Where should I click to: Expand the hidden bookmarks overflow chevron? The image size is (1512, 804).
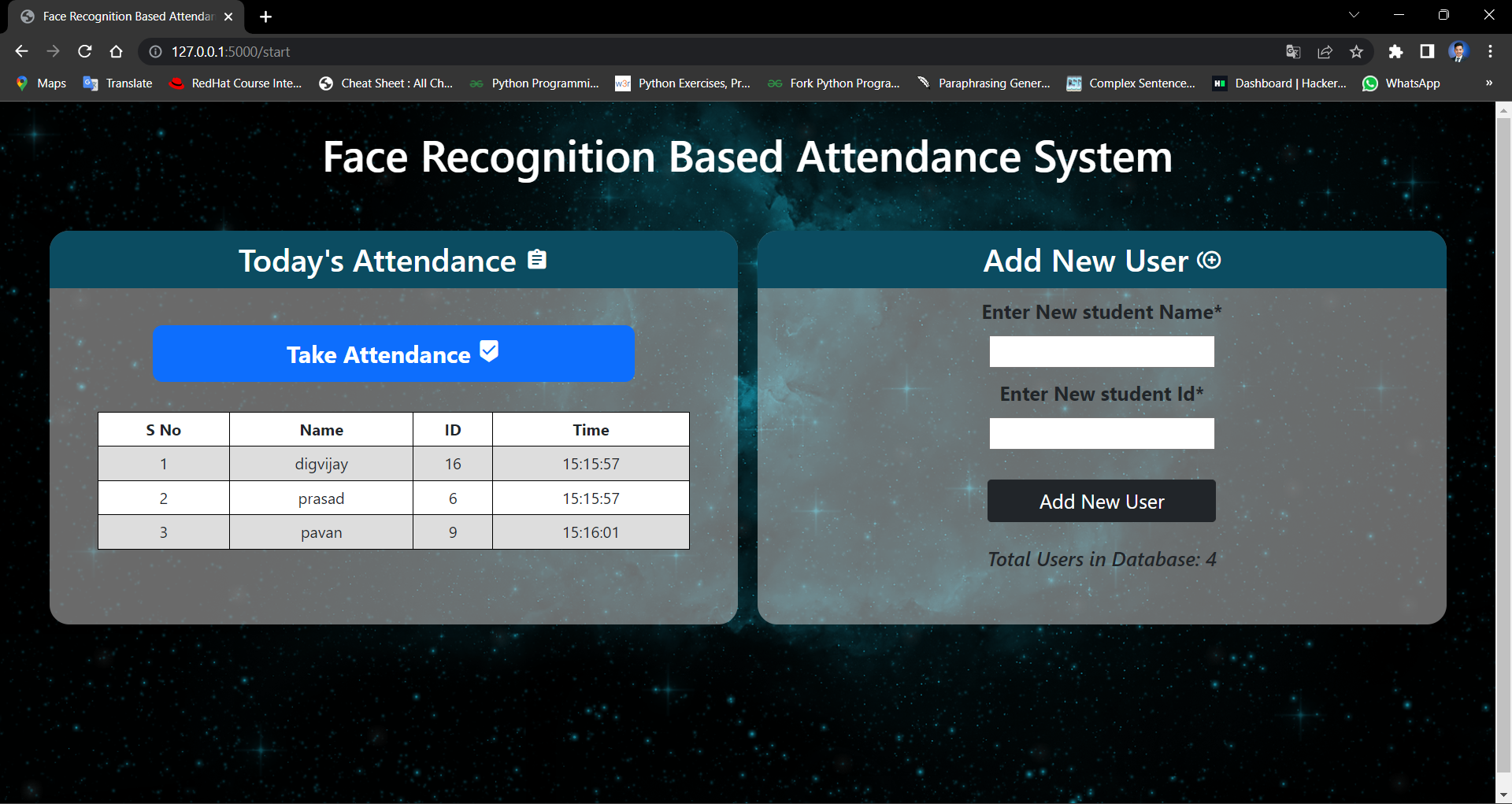click(1488, 83)
